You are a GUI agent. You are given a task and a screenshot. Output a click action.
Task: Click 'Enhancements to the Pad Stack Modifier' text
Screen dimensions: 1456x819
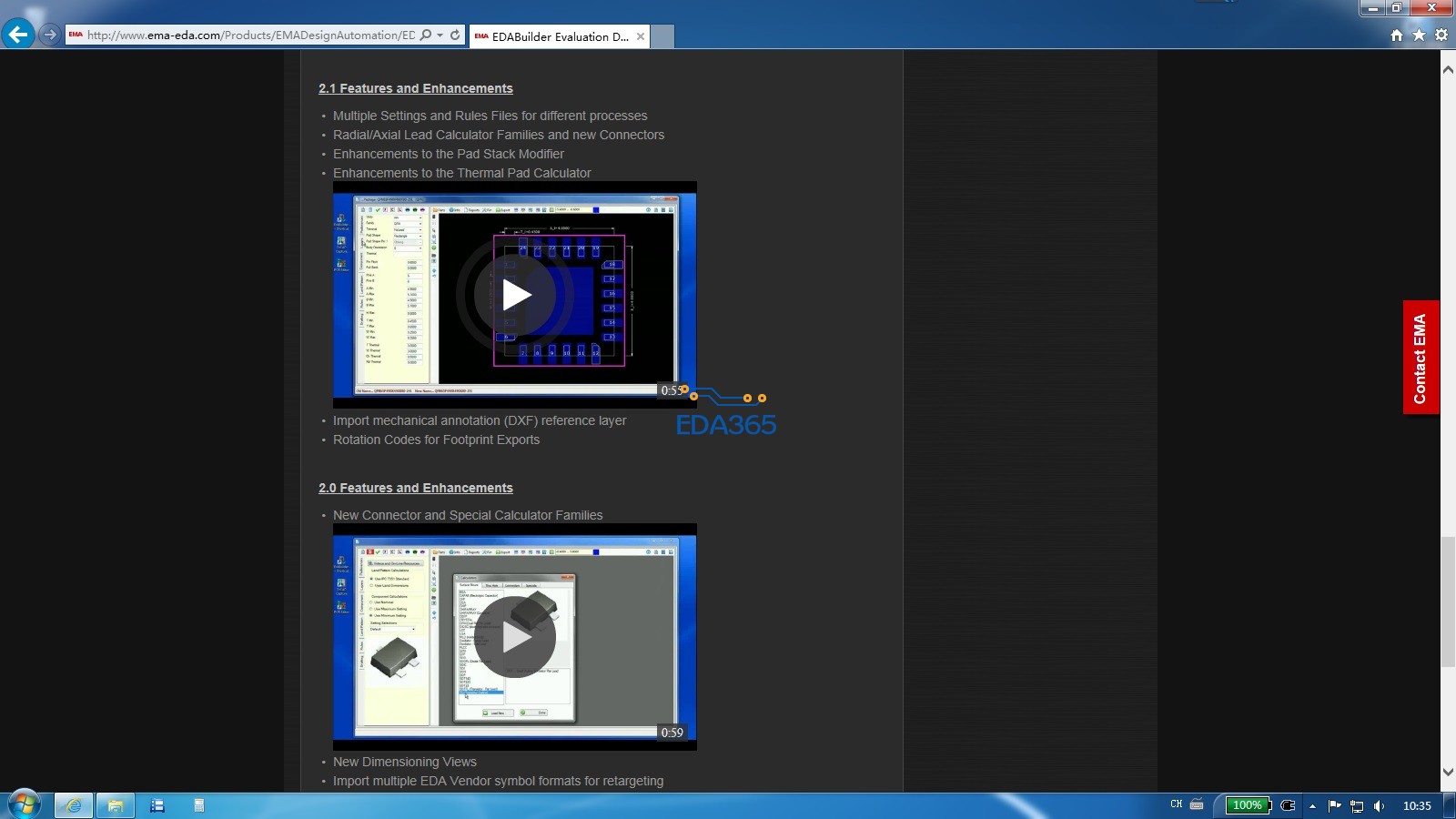(449, 154)
